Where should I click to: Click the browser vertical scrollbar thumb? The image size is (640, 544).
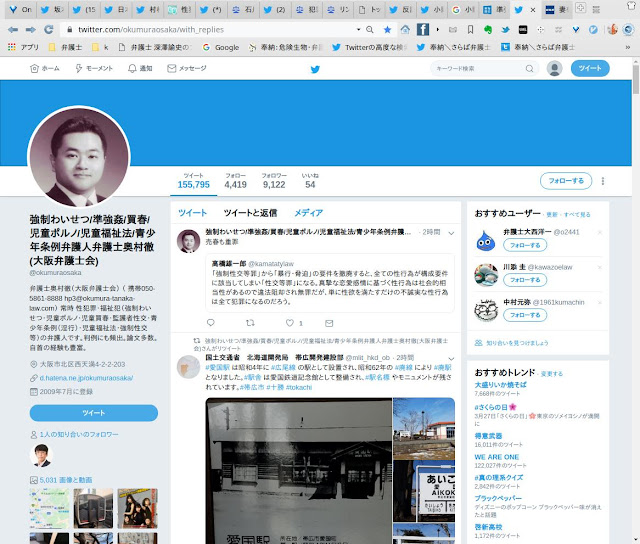pos(636,78)
